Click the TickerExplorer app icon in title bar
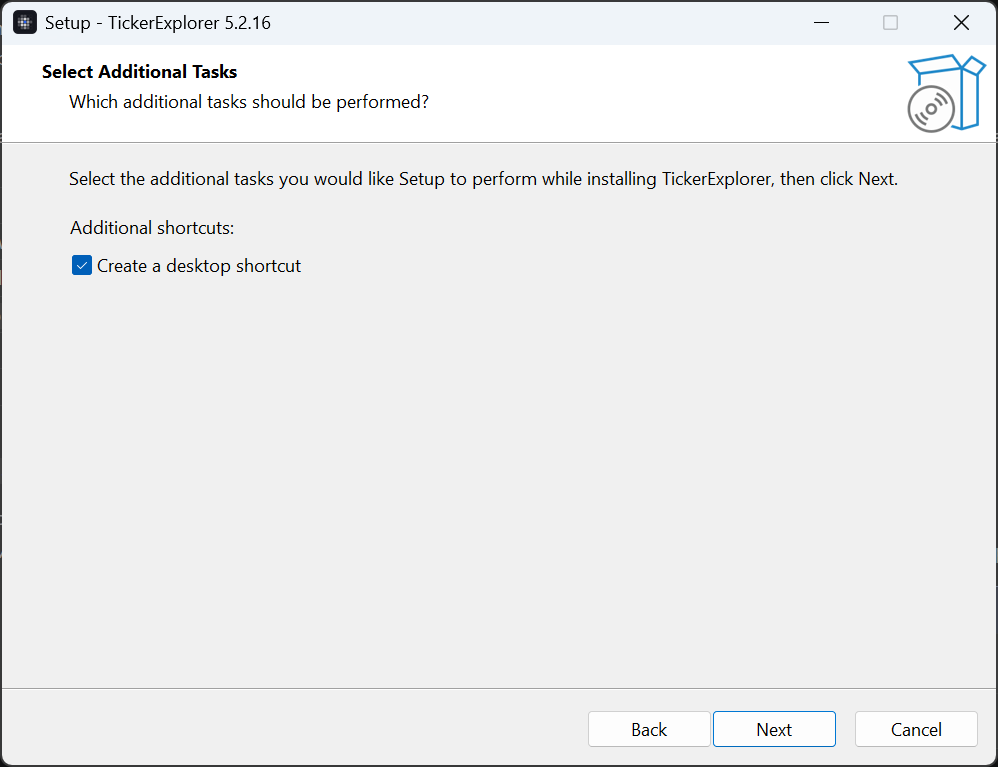This screenshot has height=767, width=998. (25, 23)
